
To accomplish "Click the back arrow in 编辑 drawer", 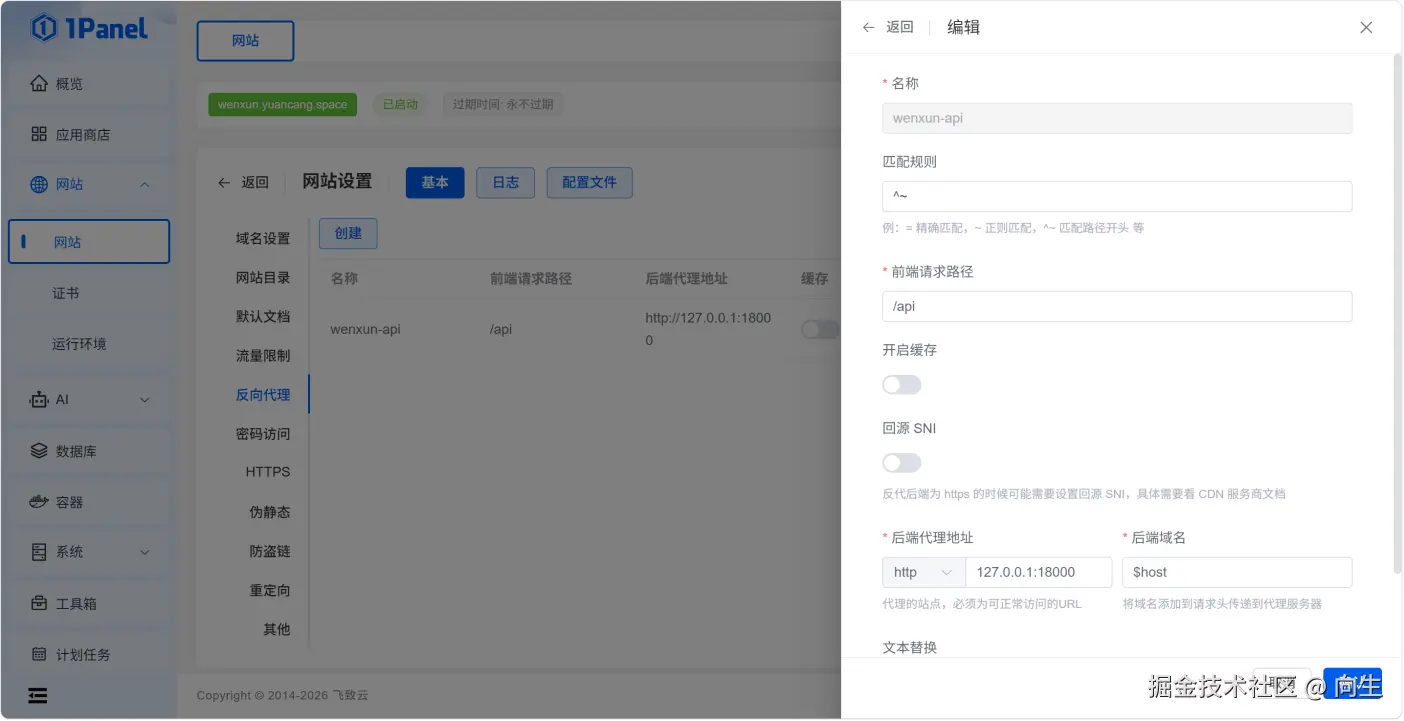I will click(868, 27).
